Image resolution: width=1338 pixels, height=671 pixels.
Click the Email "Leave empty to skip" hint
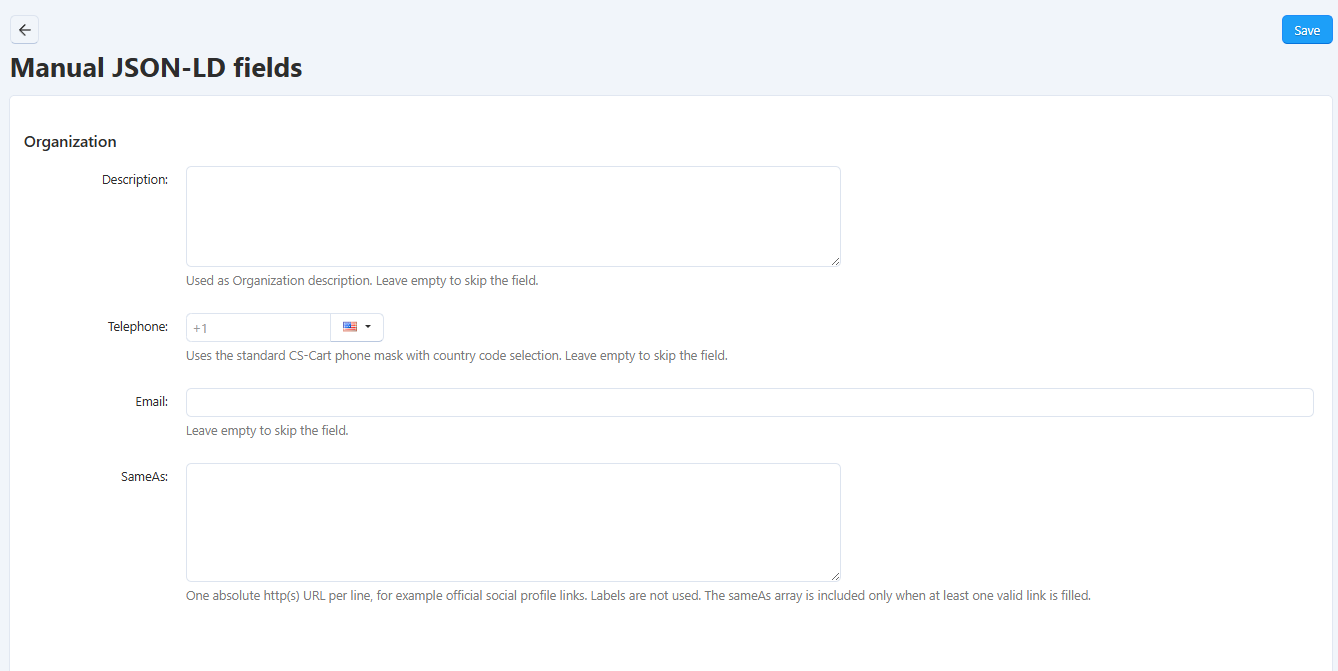(x=267, y=431)
